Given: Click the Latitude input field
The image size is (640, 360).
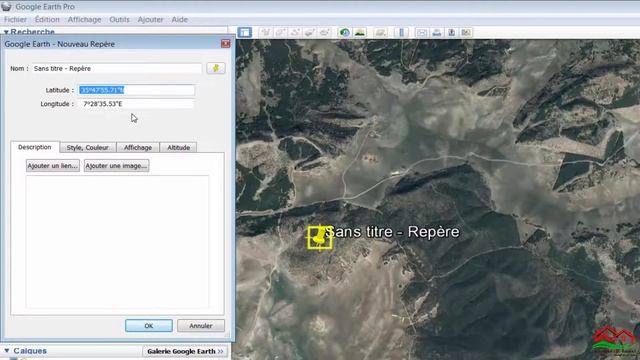Looking at the screenshot, I should (x=136, y=90).
